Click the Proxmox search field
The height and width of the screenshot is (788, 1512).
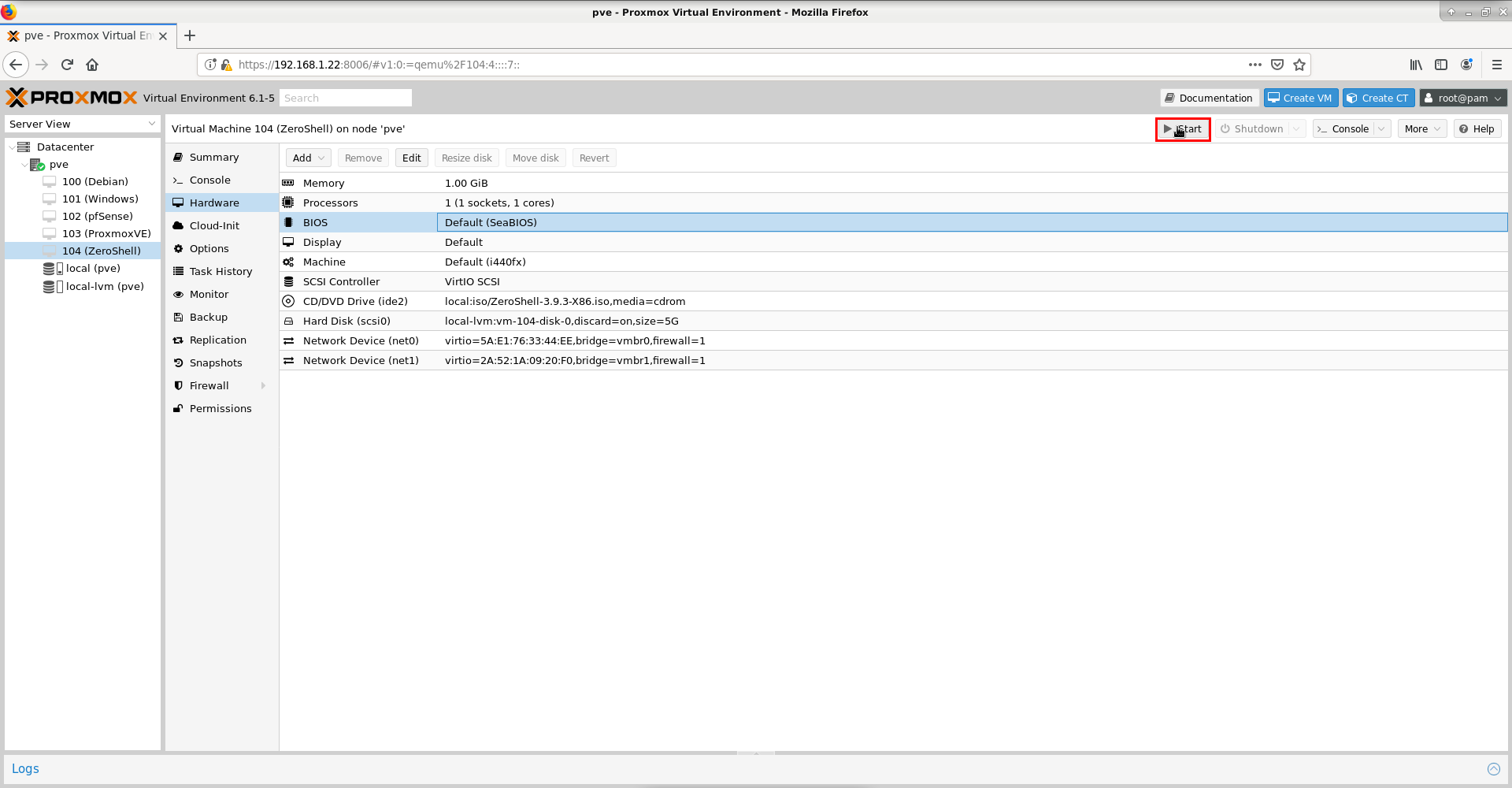click(345, 98)
